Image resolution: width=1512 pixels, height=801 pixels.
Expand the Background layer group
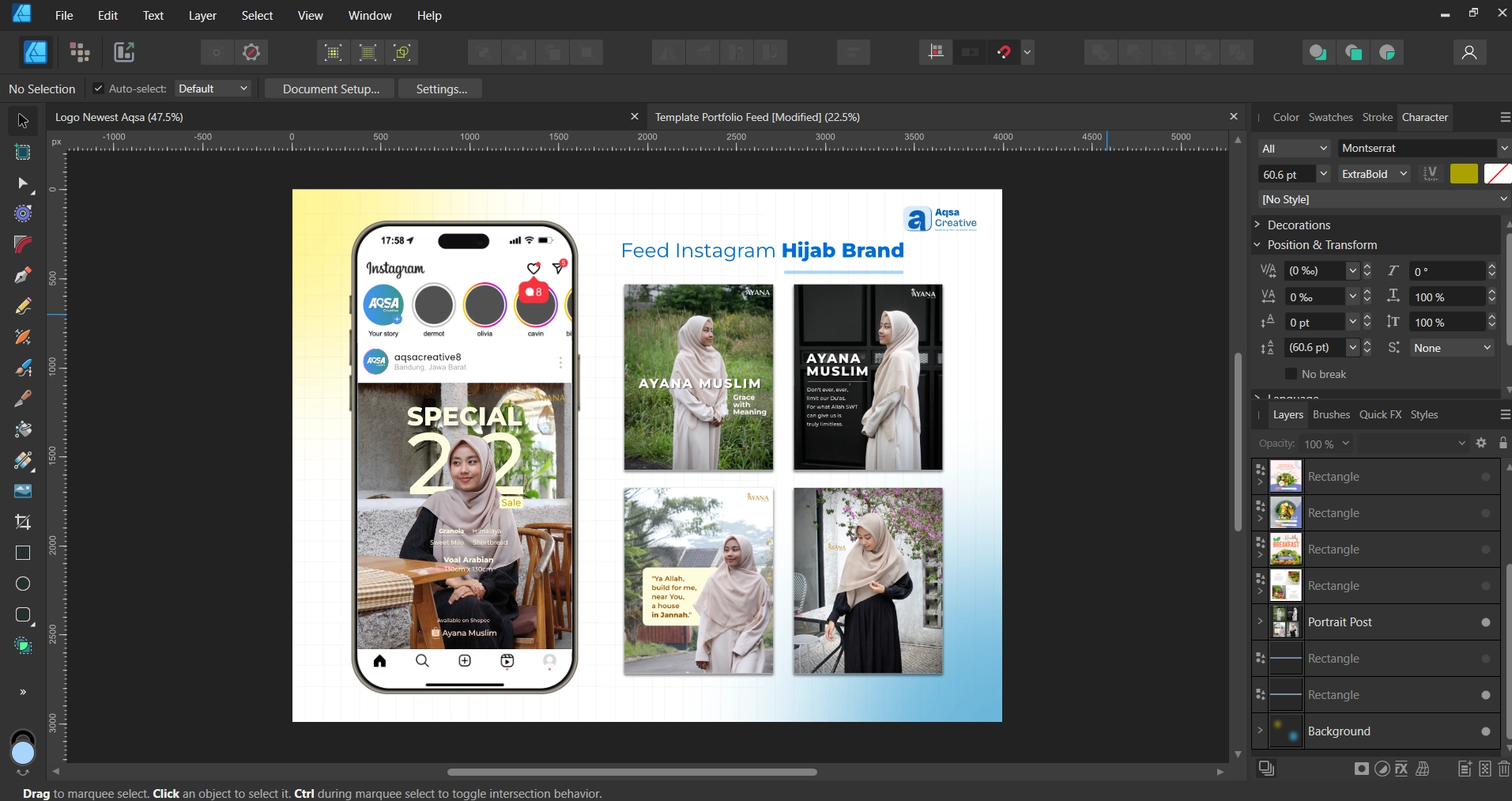coord(1260,731)
